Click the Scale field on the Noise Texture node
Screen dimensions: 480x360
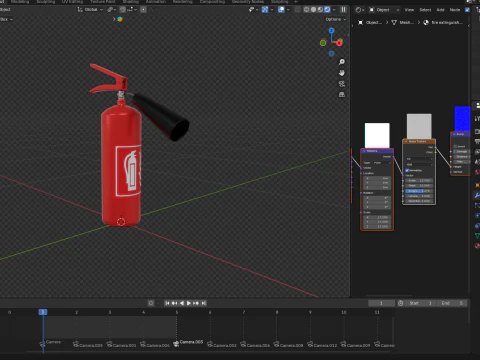click(x=419, y=180)
